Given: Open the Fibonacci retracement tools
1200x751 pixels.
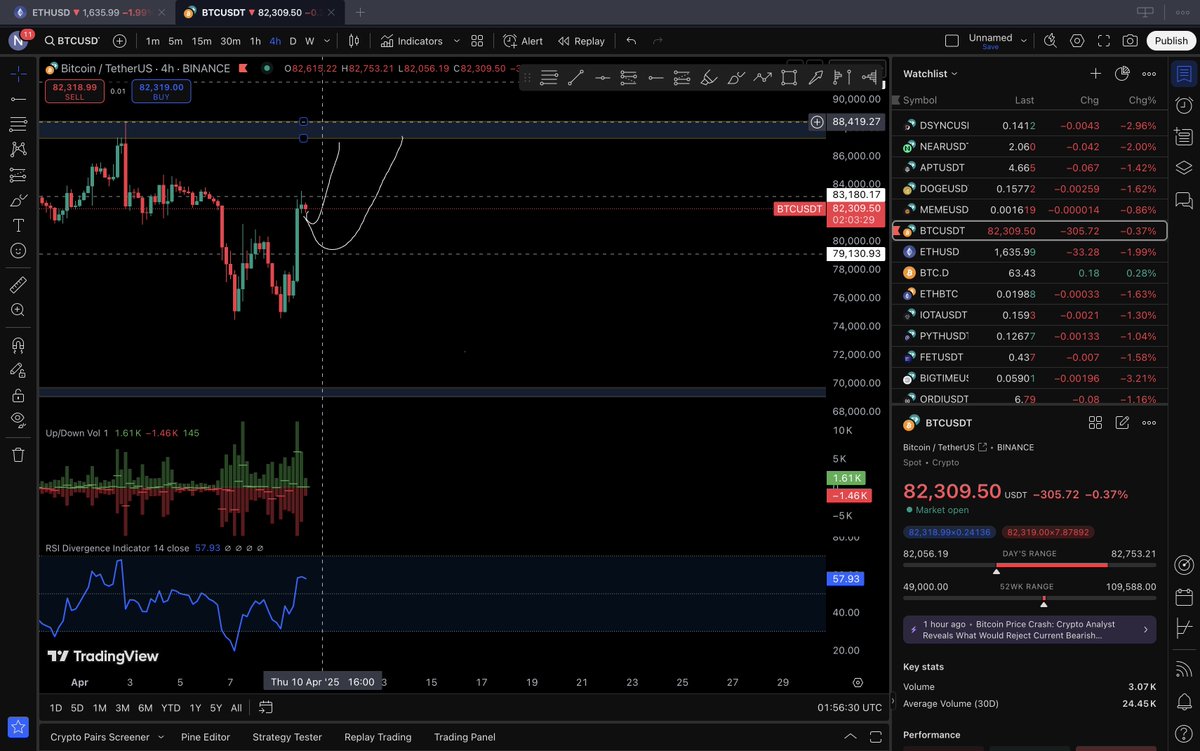Looking at the screenshot, I should (x=18, y=124).
